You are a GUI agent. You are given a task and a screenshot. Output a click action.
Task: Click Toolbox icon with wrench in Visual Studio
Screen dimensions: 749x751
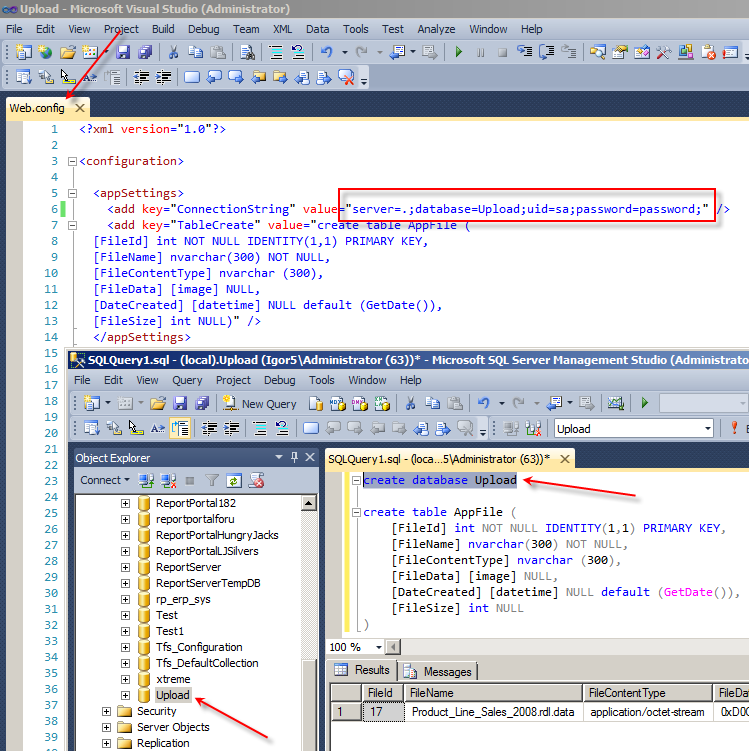tap(663, 52)
